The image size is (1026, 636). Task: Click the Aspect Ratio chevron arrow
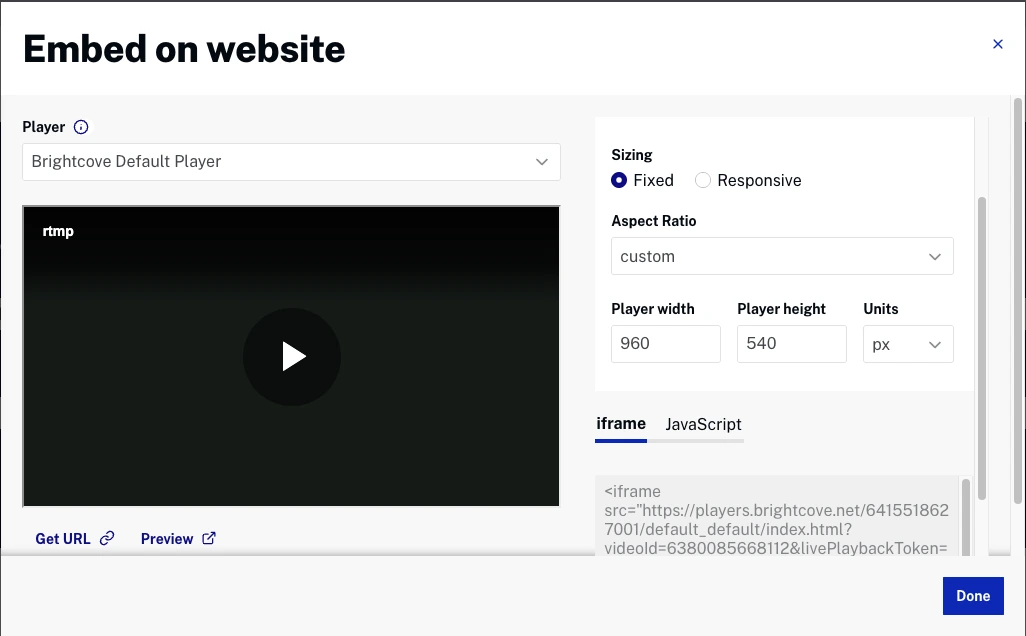point(936,256)
